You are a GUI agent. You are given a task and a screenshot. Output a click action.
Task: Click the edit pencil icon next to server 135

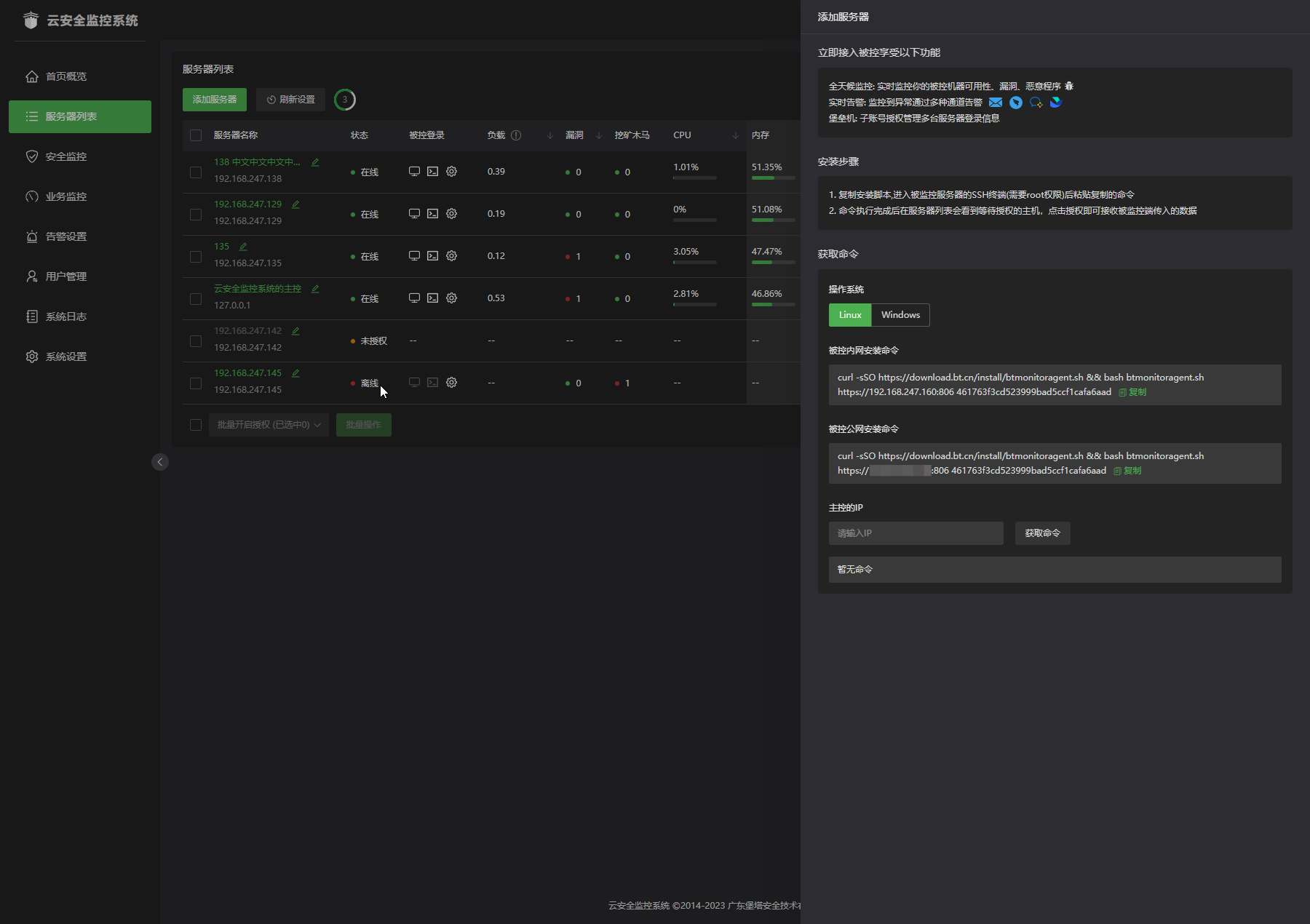pyautogui.click(x=243, y=247)
